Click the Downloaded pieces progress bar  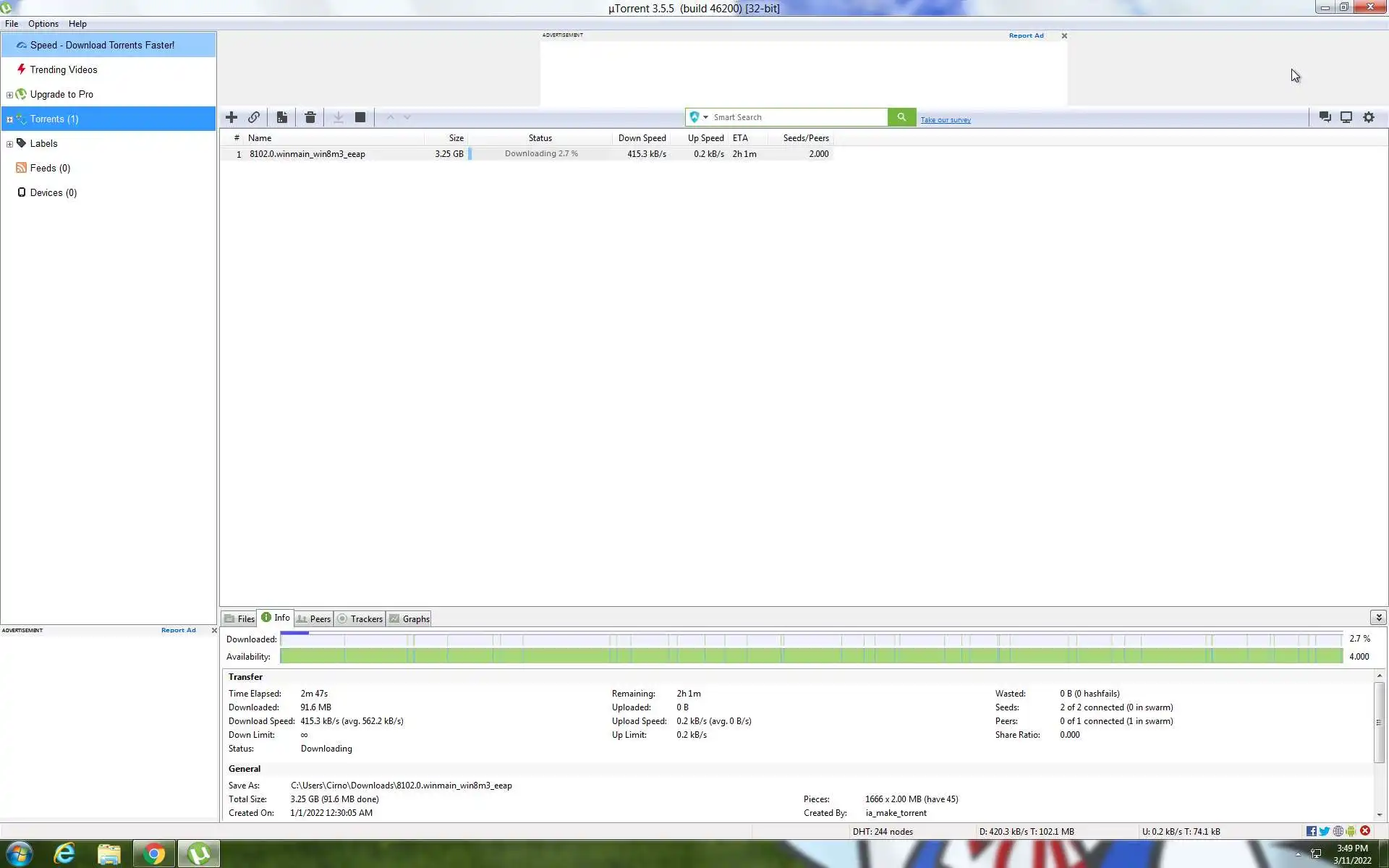(x=810, y=639)
